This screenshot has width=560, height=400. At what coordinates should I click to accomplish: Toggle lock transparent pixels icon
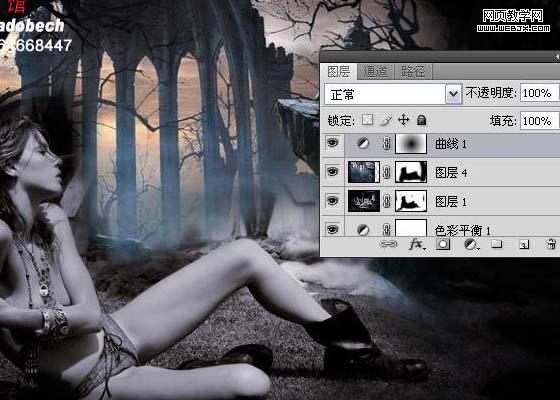(367, 120)
